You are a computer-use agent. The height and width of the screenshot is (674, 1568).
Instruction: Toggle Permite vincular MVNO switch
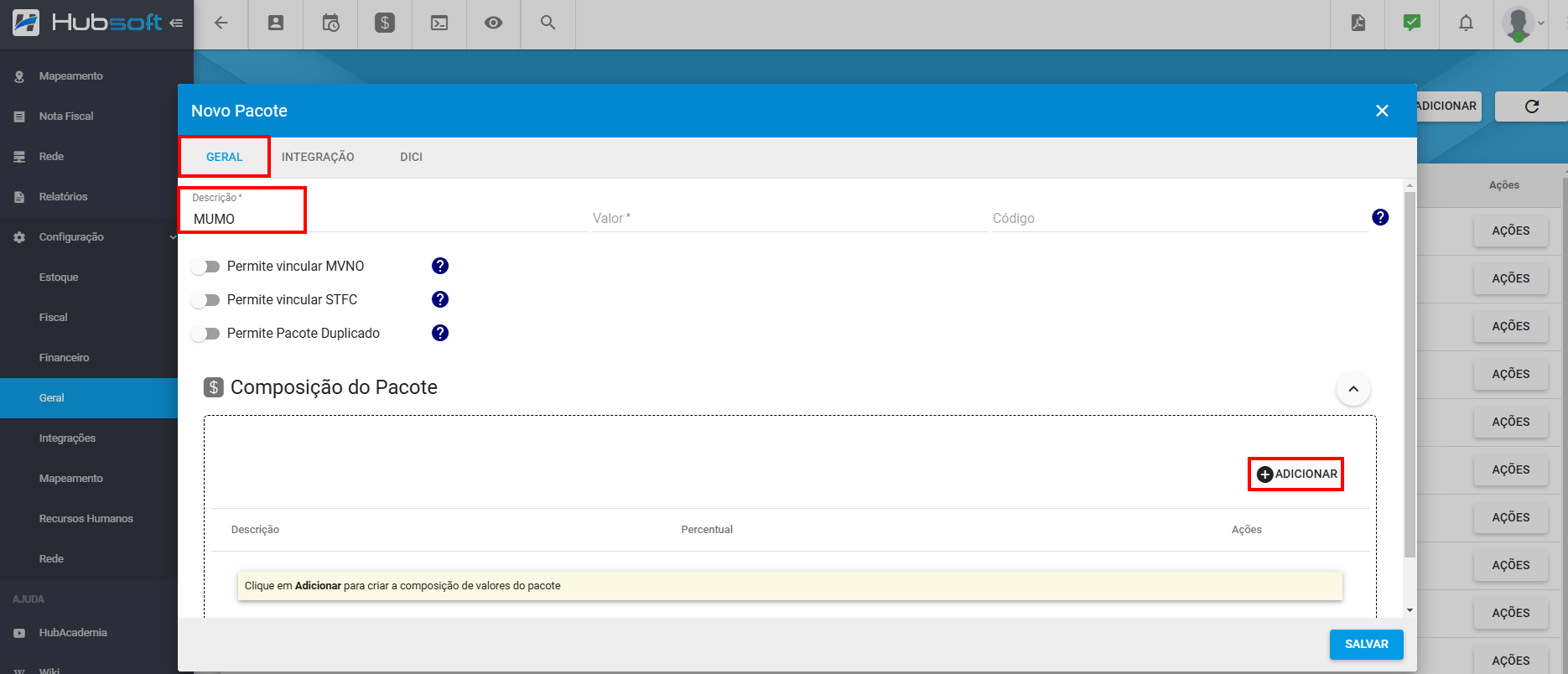[205, 267]
